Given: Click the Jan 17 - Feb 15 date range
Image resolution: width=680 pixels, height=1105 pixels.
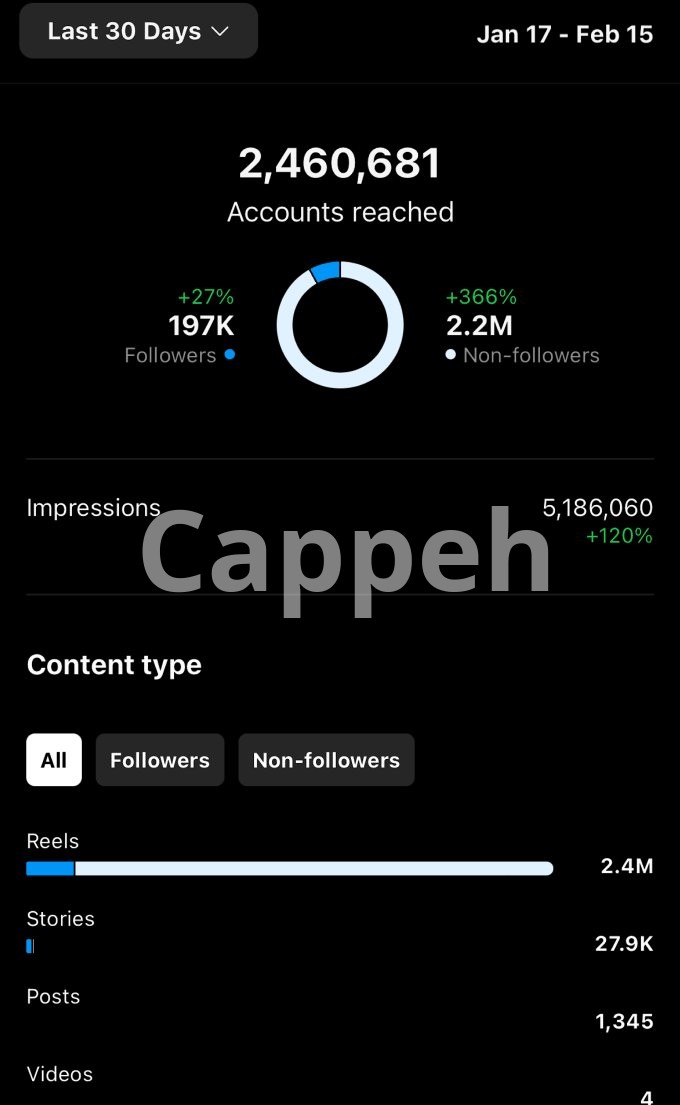Looking at the screenshot, I should pos(564,34).
